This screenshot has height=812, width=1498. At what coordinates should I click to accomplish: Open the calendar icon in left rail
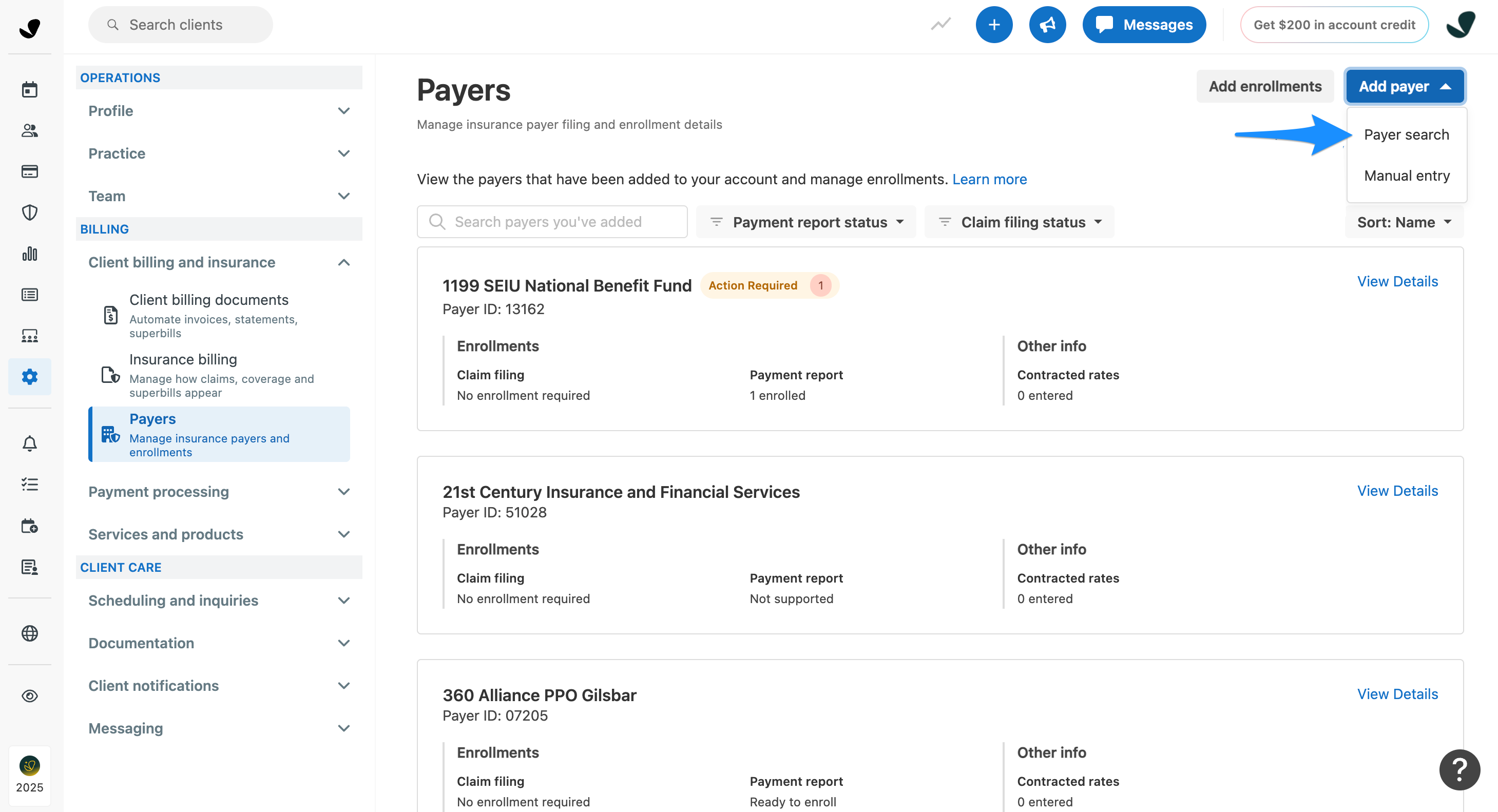(x=30, y=89)
